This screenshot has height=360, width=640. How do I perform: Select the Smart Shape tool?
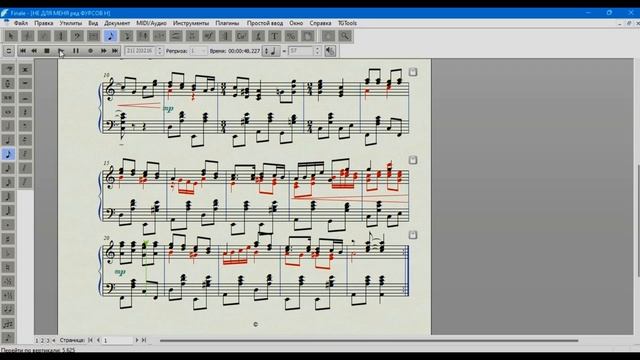click(x=176, y=36)
